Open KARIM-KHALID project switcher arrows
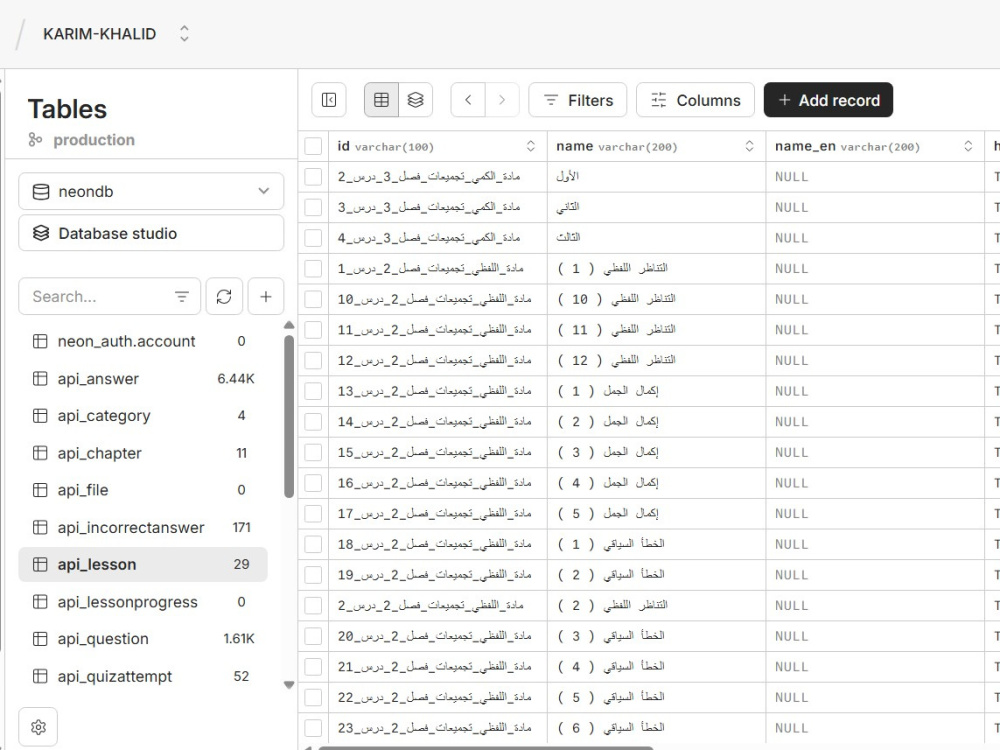 coord(184,33)
